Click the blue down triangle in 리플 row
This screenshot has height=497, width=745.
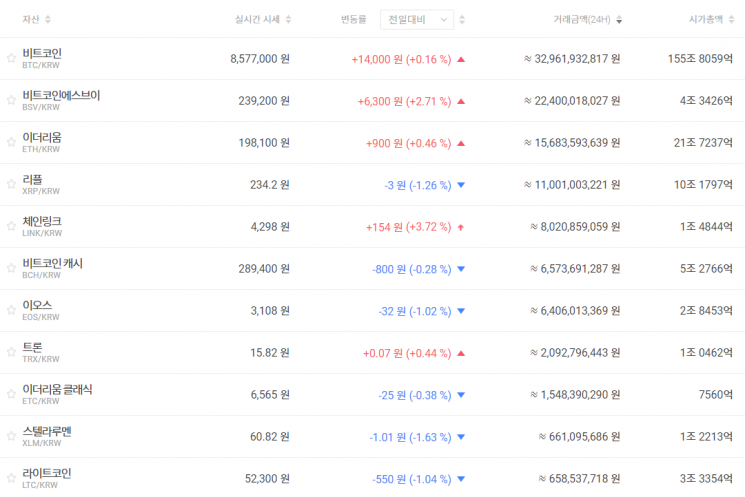461,185
